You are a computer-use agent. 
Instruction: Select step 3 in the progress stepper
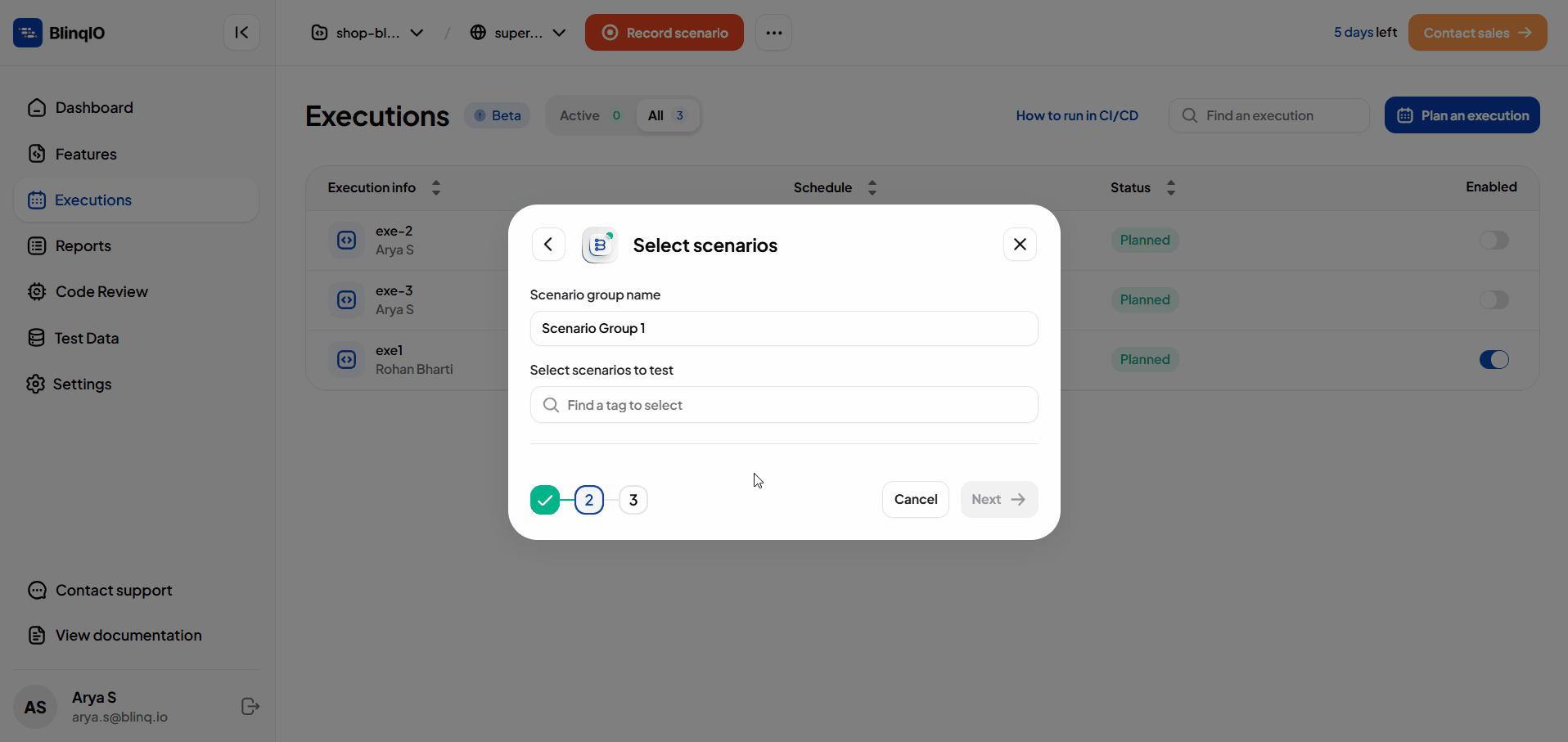click(633, 500)
